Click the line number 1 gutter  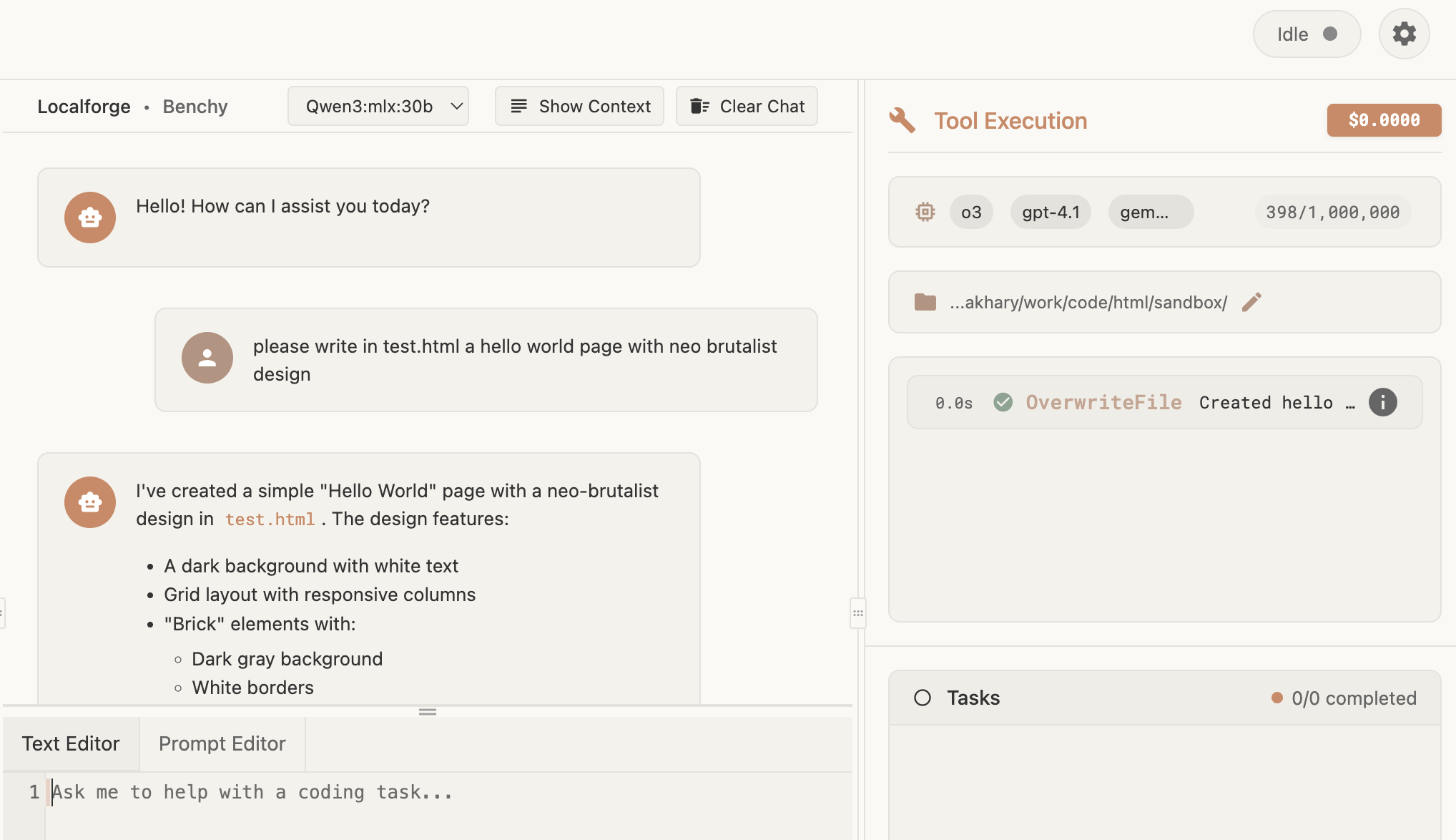click(x=34, y=792)
